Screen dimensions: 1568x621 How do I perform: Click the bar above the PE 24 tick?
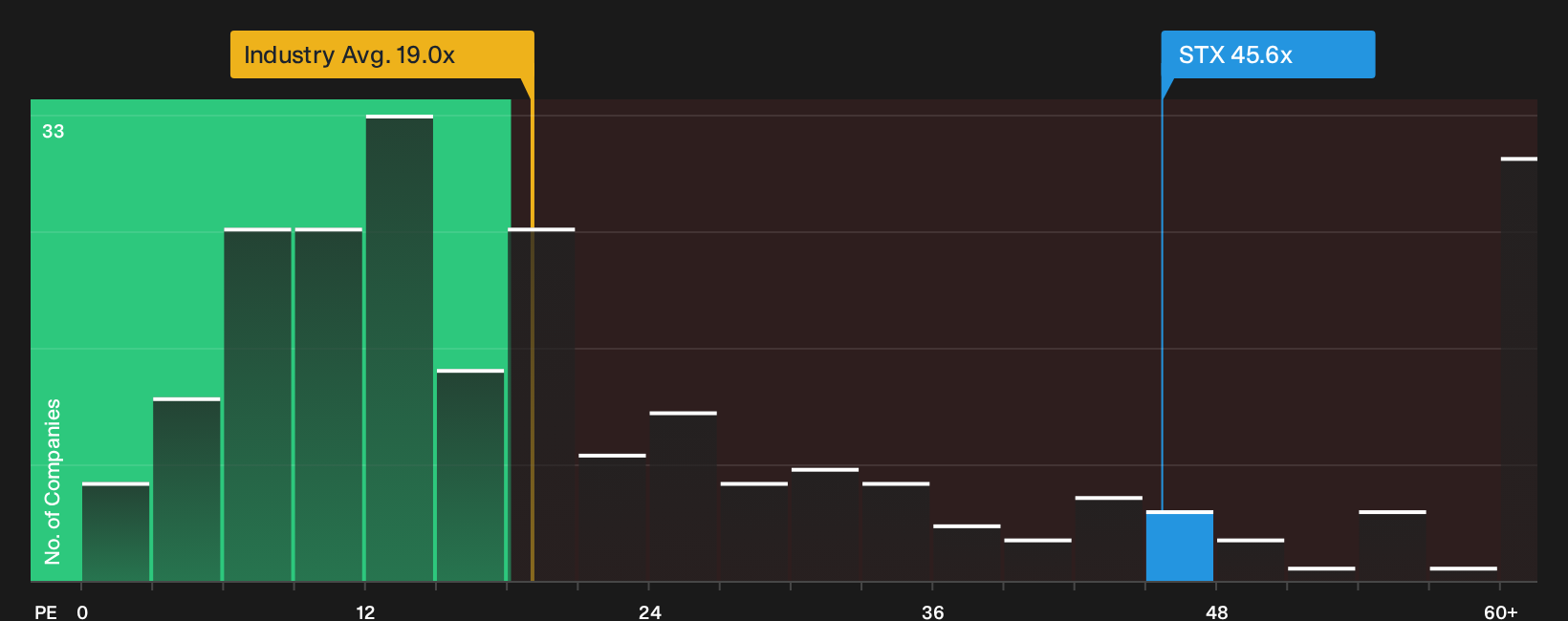[683, 497]
